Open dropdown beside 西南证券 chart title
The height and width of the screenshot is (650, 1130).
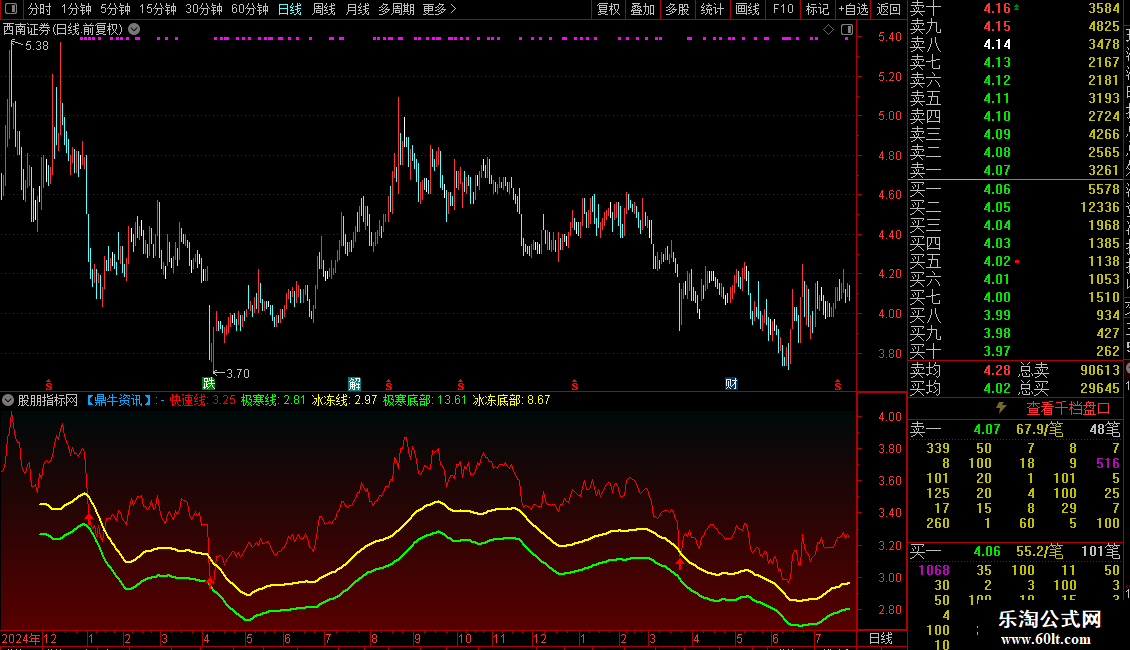tap(134, 30)
